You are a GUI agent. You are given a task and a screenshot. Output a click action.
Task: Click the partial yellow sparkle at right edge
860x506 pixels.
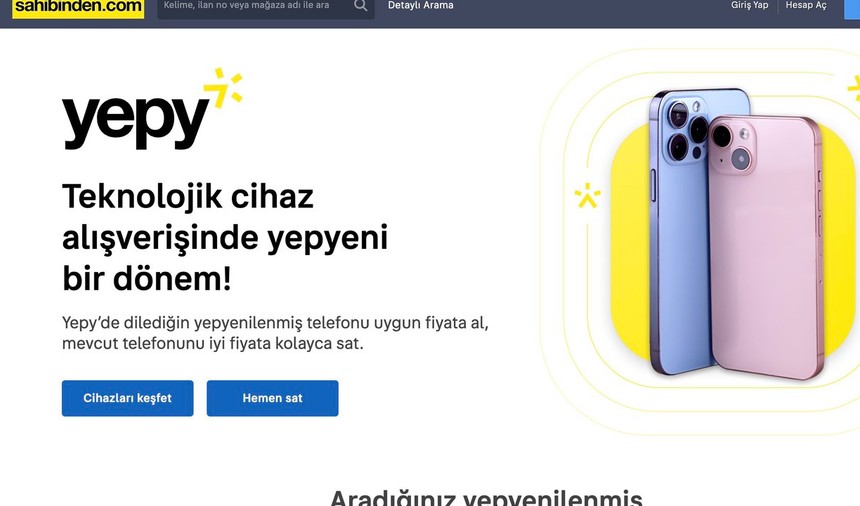point(854,89)
